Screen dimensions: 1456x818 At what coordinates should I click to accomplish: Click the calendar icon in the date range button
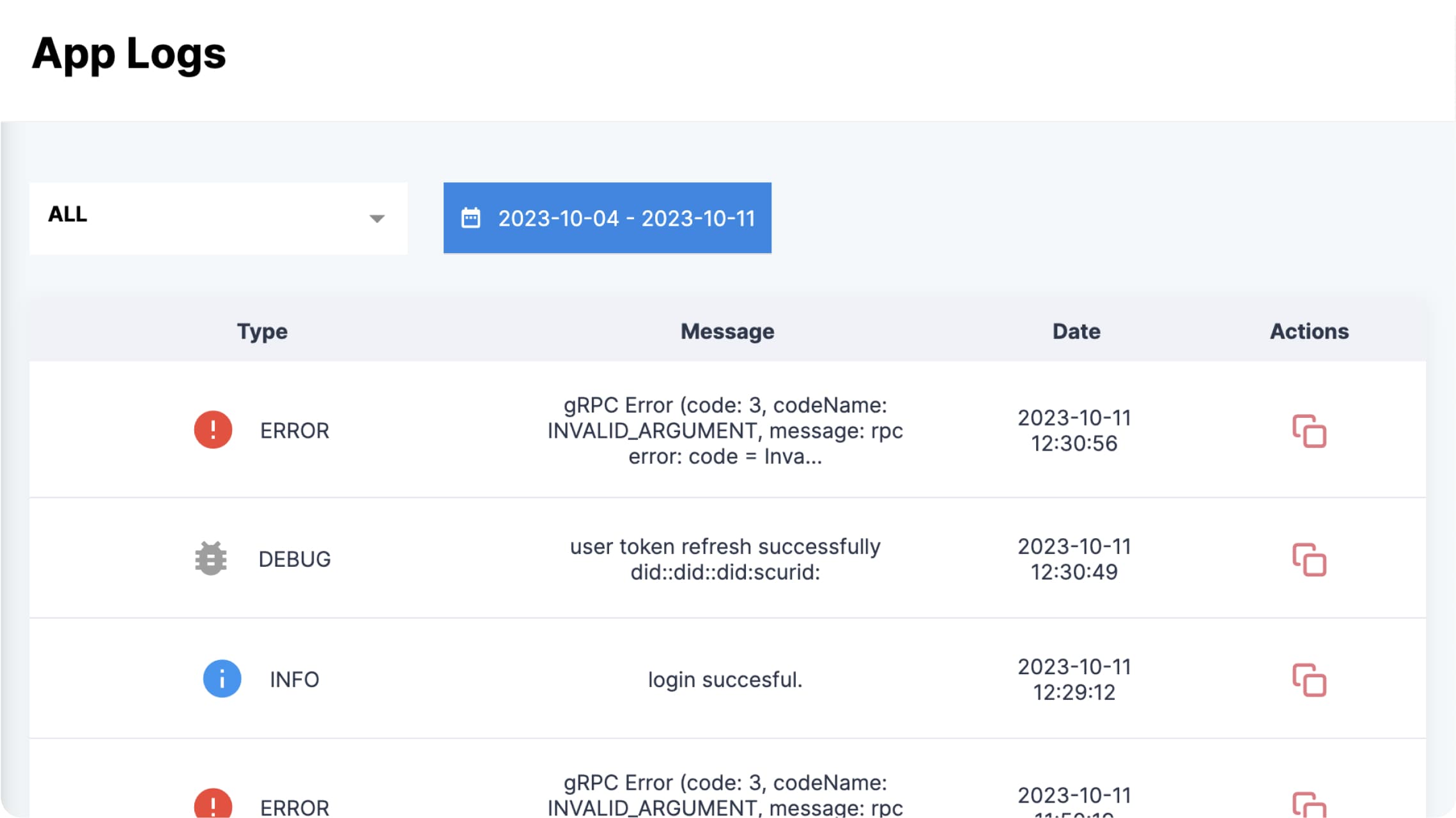pyautogui.click(x=470, y=218)
